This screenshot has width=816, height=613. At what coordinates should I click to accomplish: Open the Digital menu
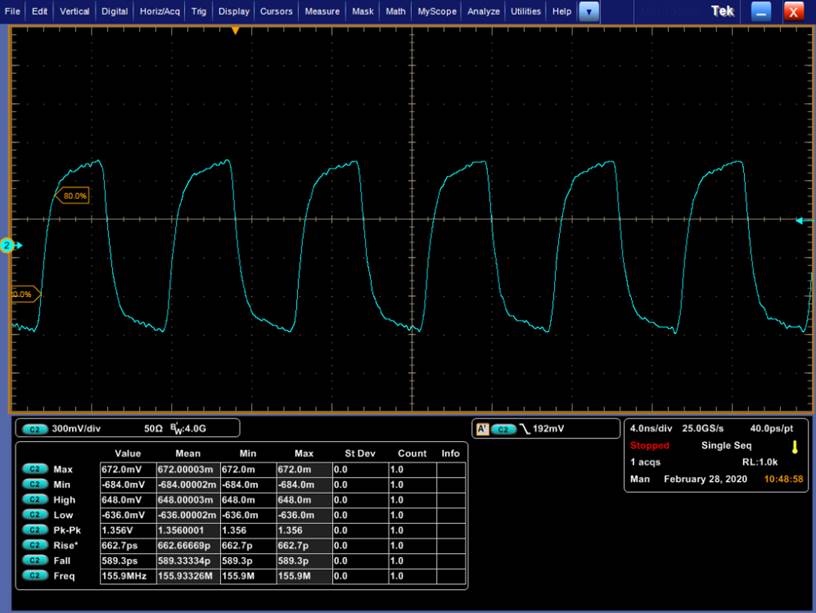coord(114,11)
